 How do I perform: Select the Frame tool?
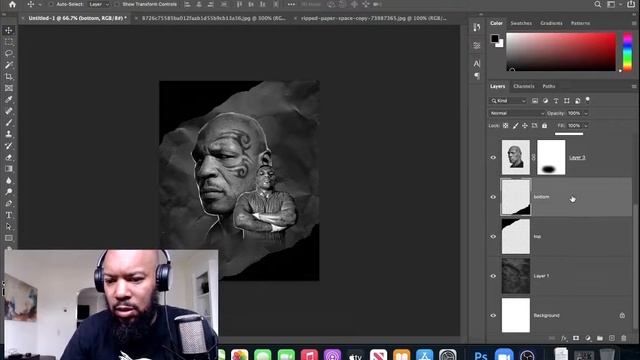pyautogui.click(x=9, y=88)
